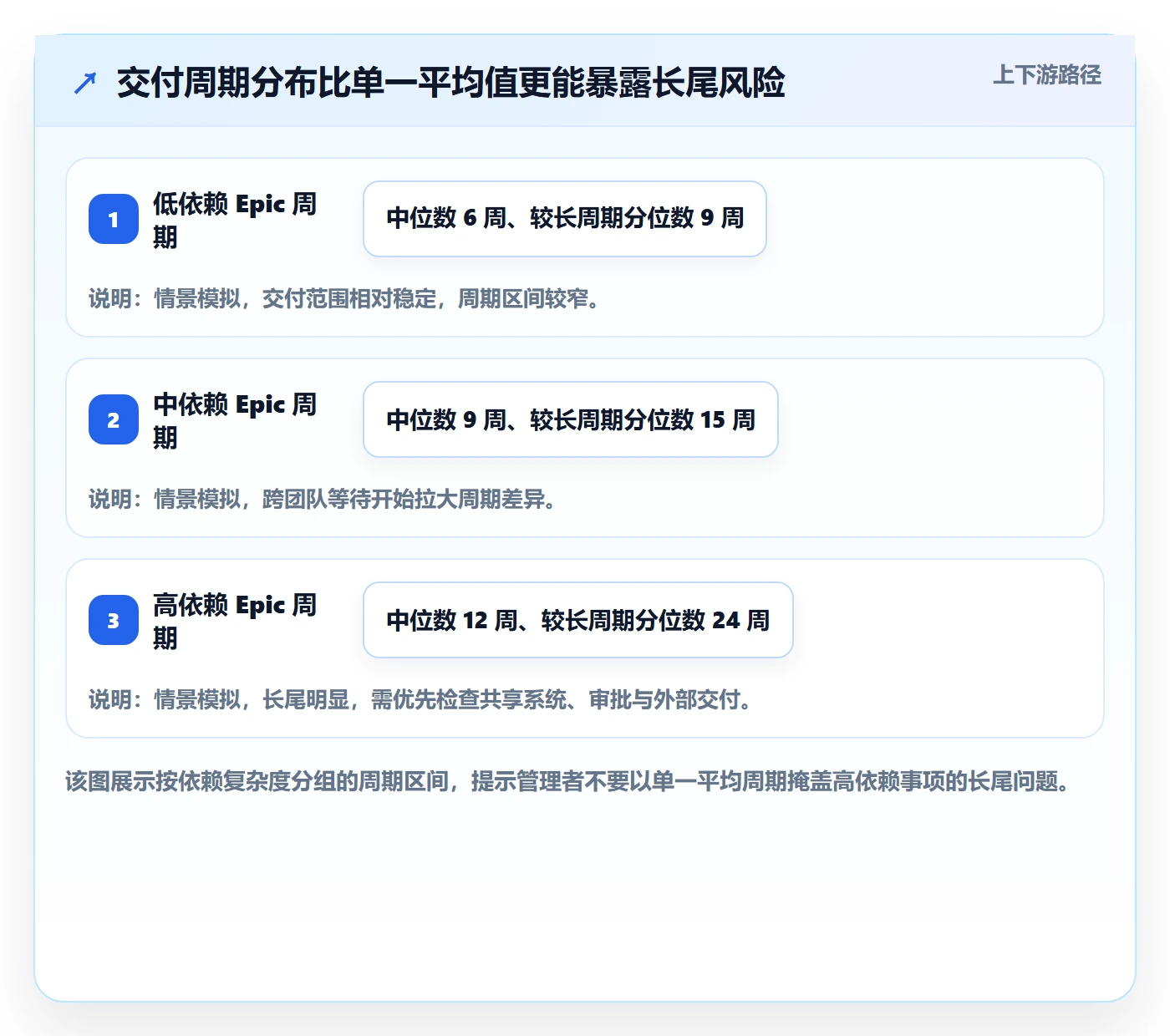Image resolution: width=1170 pixels, height=1036 pixels.
Task: Click the number 1 badge
Action: 114,219
